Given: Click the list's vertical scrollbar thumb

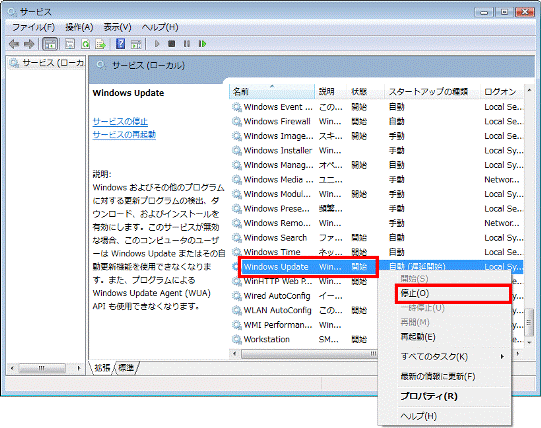Looking at the screenshot, I should click(529, 322).
